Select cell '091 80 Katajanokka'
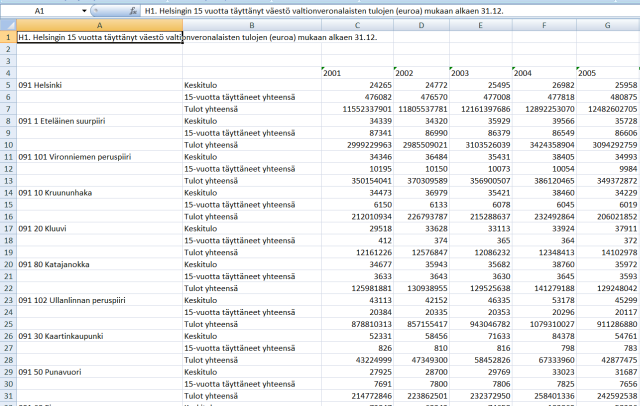This screenshot has height=406, width=640. pyautogui.click(x=100, y=264)
